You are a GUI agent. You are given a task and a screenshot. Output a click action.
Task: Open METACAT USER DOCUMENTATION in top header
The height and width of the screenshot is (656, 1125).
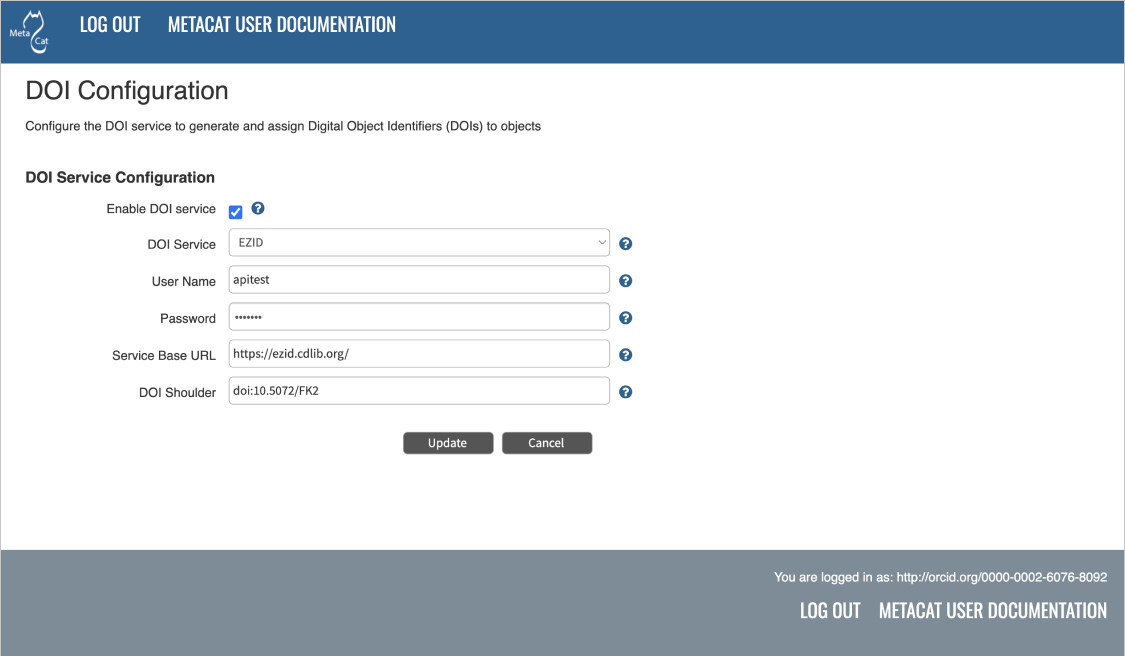tap(282, 25)
